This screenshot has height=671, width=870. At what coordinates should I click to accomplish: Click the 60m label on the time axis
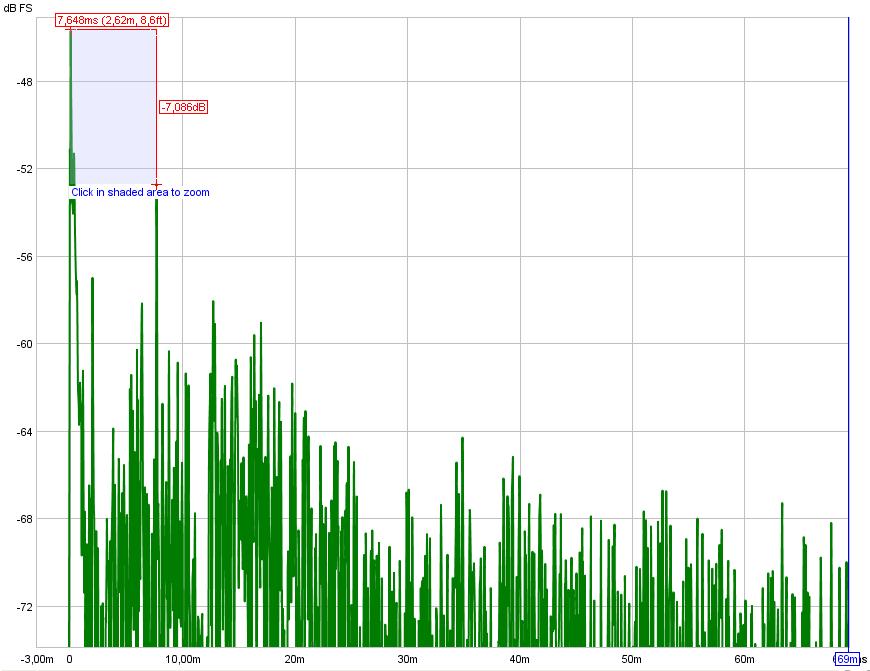[x=744, y=660]
